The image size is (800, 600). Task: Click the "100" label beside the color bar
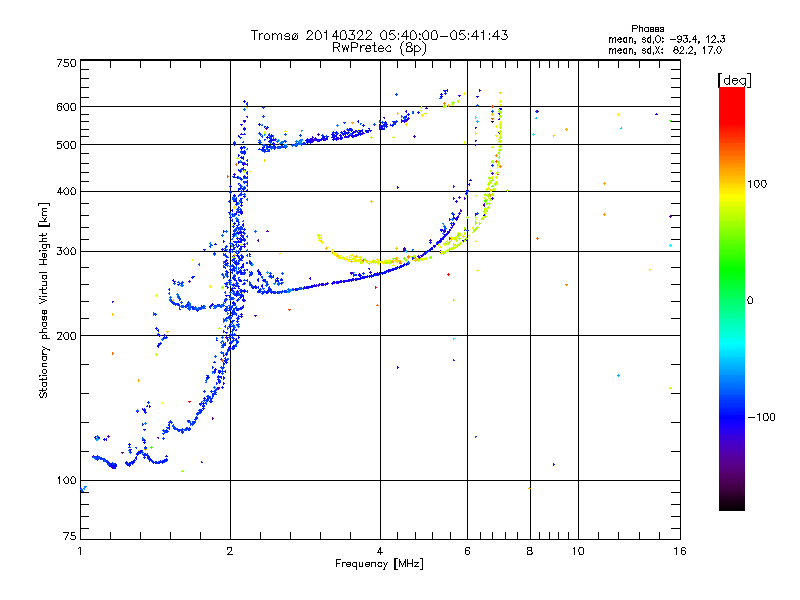click(757, 184)
